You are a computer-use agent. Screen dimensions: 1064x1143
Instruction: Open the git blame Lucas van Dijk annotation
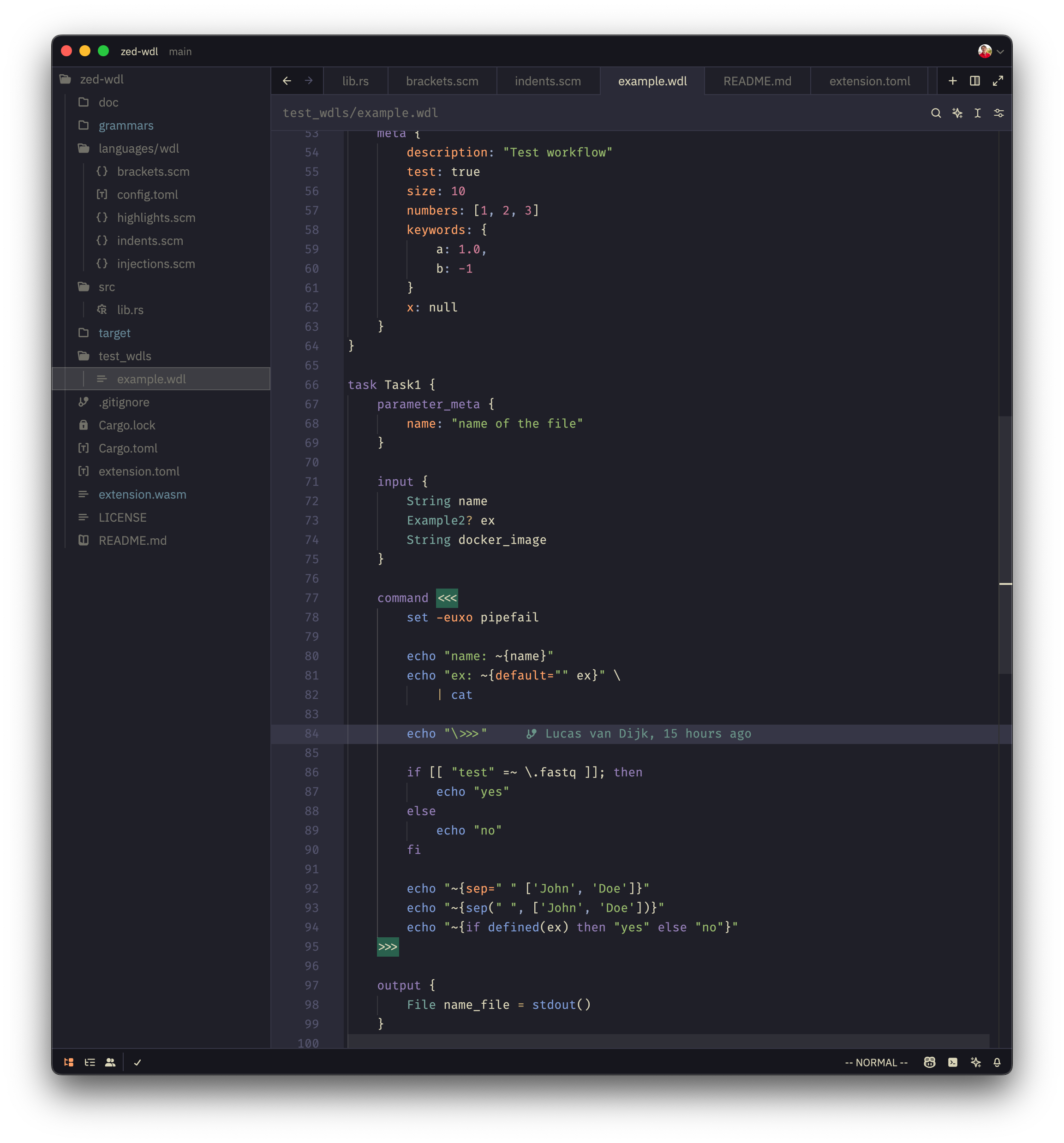click(x=639, y=734)
